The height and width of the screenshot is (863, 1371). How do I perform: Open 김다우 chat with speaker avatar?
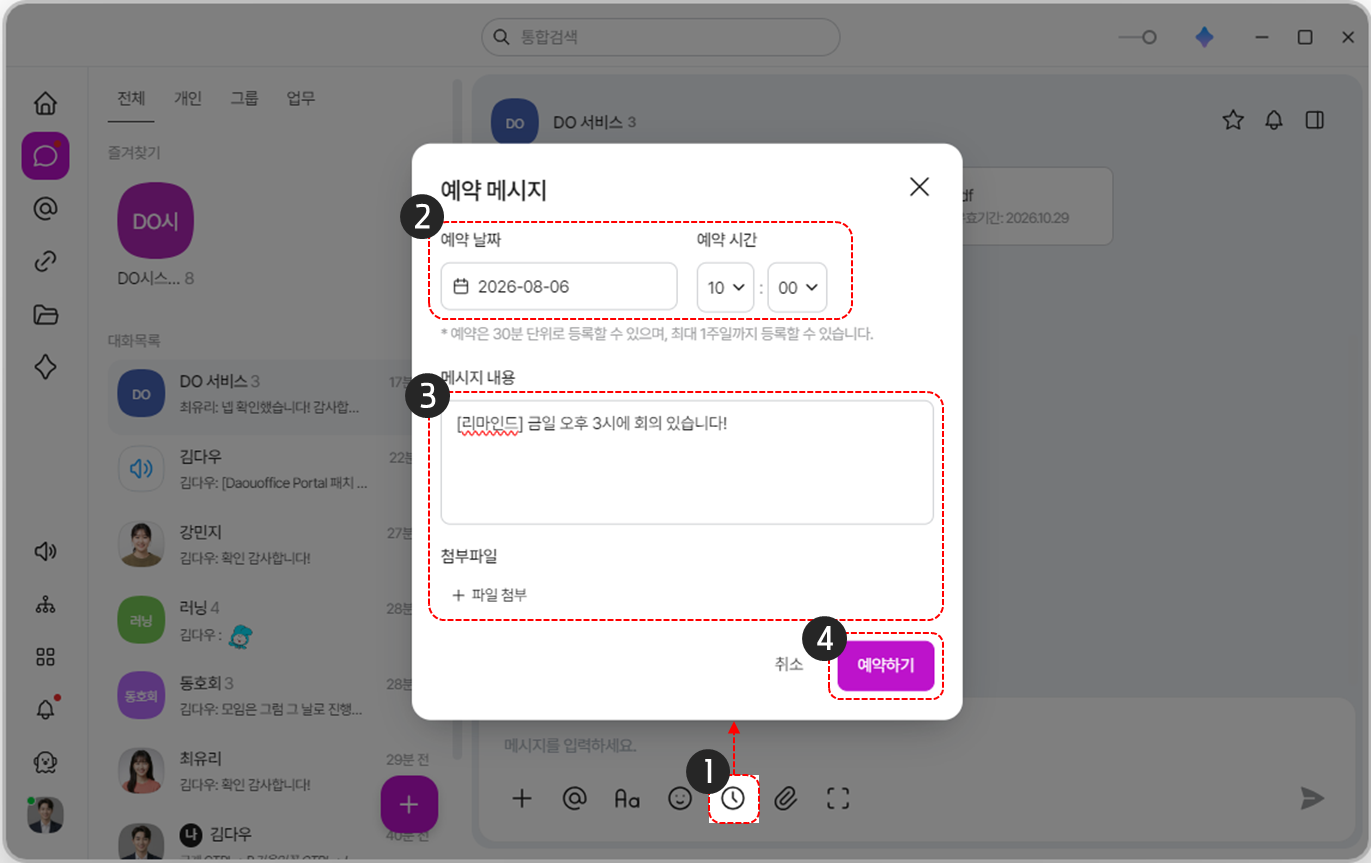click(x=260, y=470)
